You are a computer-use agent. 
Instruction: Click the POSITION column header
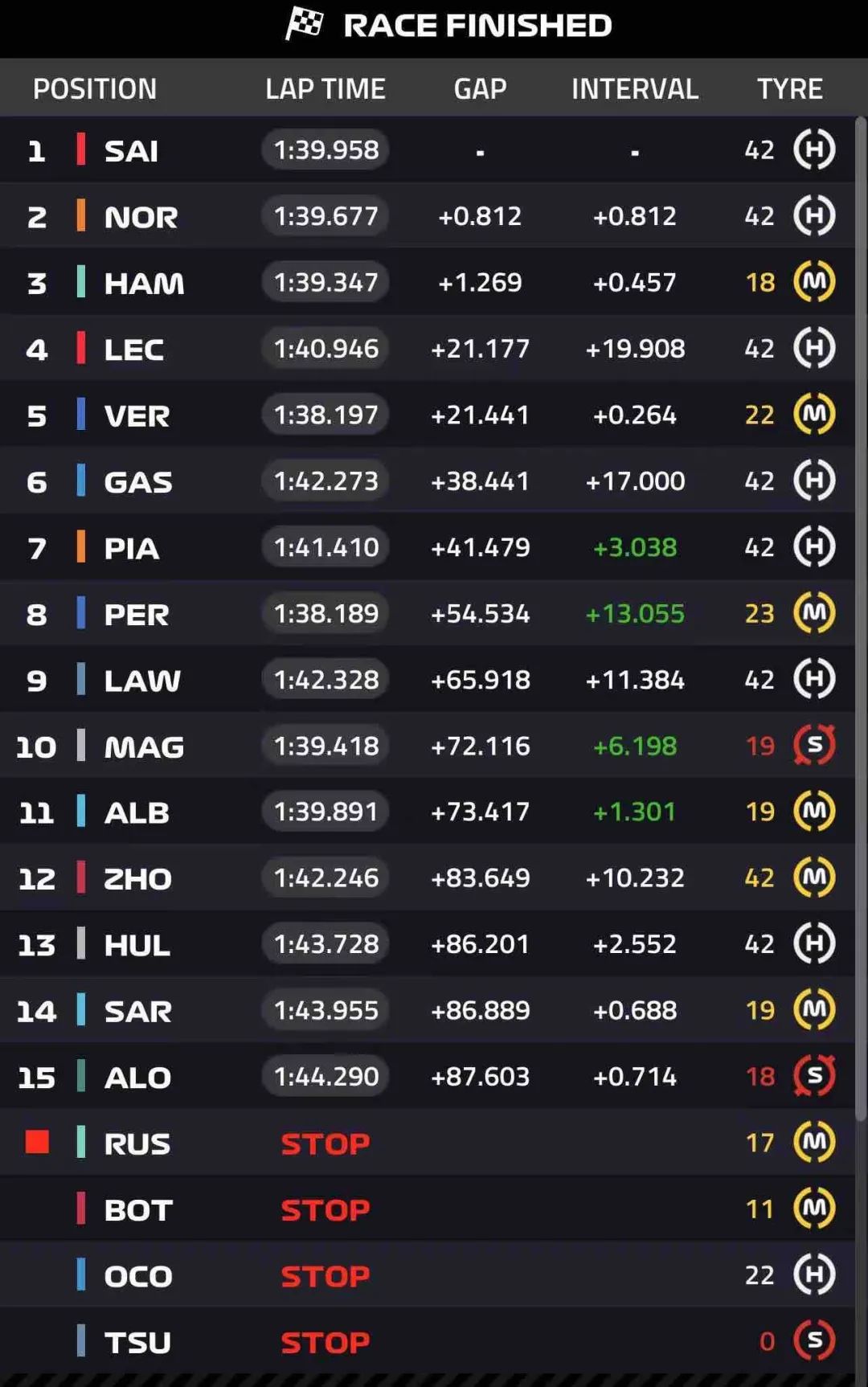tap(95, 88)
